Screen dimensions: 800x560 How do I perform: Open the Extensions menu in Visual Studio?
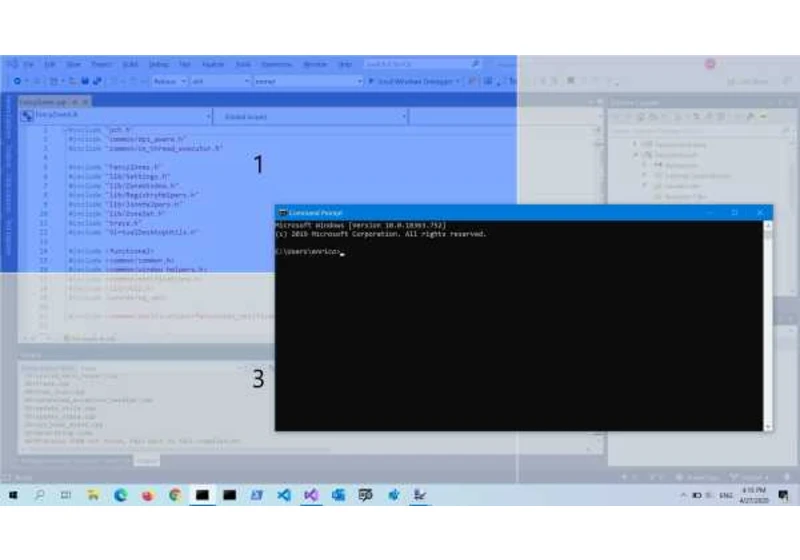click(x=276, y=64)
